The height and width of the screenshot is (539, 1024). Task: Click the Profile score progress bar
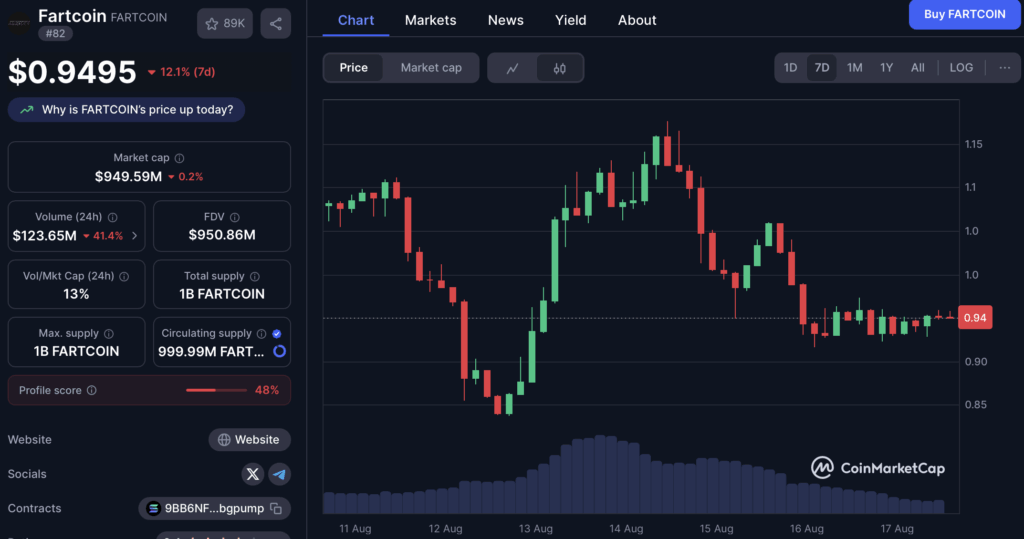(x=216, y=390)
